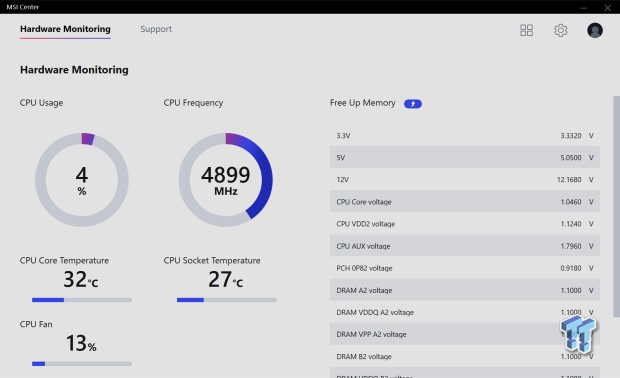Click the CPU Fan percentage bar

pos(82,364)
